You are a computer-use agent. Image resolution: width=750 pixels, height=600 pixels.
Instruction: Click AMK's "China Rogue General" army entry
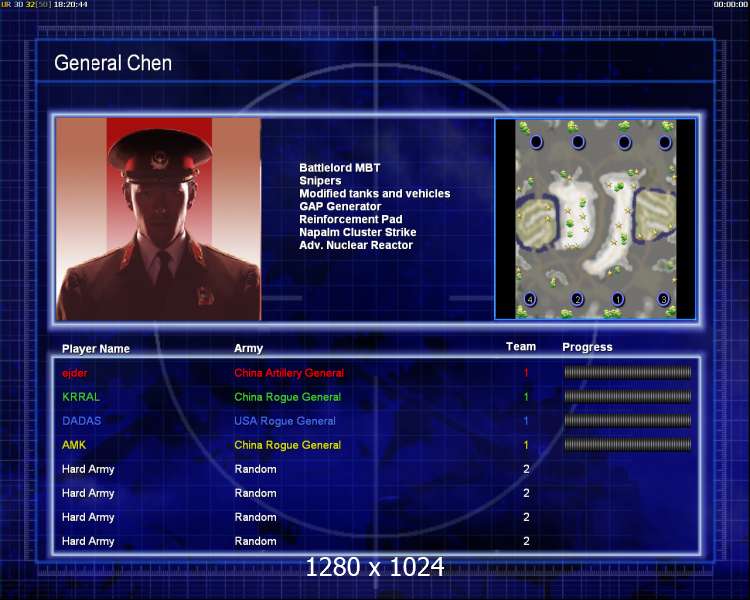pyautogui.click(x=287, y=445)
